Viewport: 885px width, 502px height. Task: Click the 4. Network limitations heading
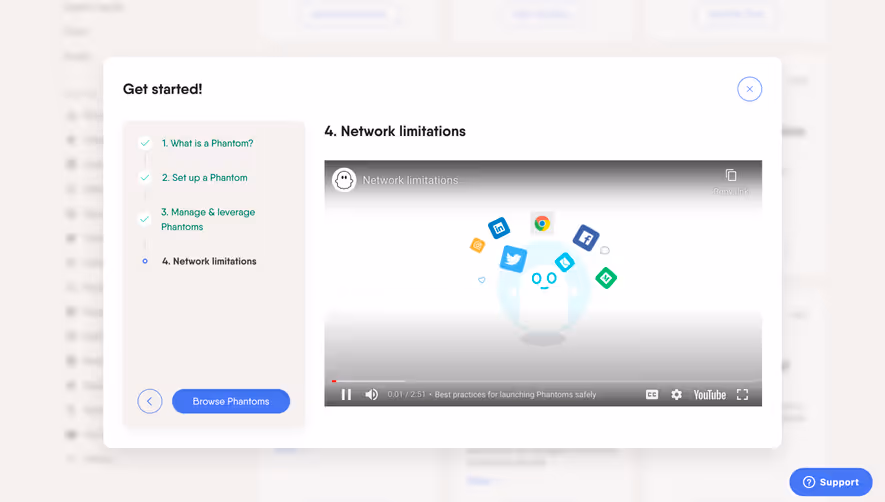[x=395, y=132]
